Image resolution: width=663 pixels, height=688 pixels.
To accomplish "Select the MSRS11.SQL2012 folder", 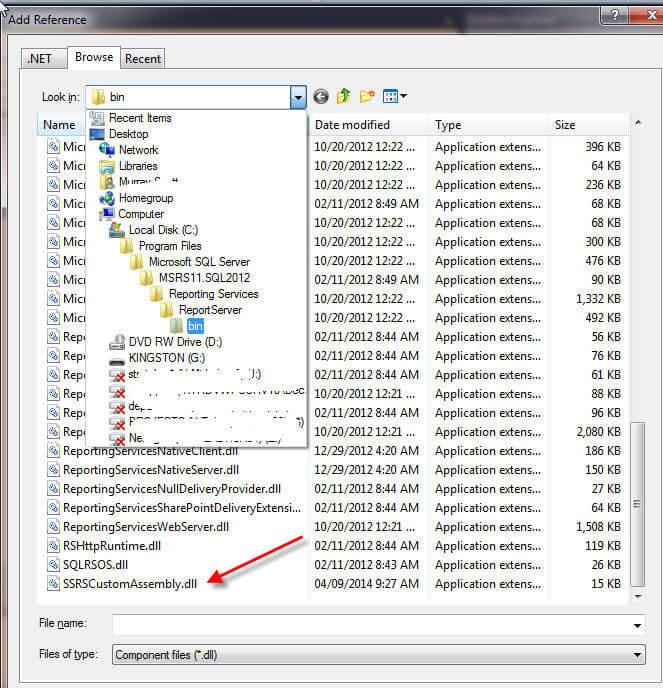I will pos(204,278).
